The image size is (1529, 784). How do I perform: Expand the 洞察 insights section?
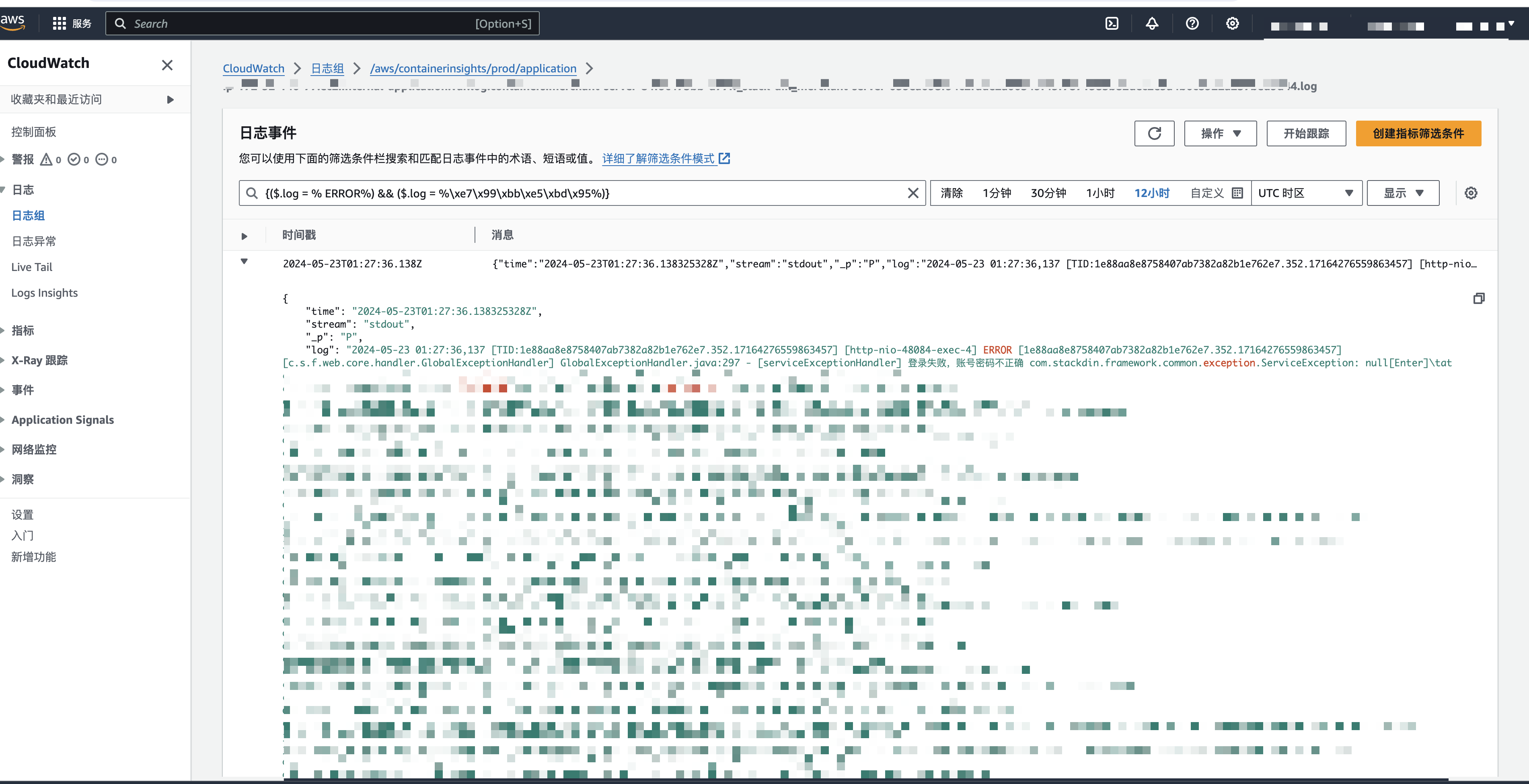pos(3,479)
